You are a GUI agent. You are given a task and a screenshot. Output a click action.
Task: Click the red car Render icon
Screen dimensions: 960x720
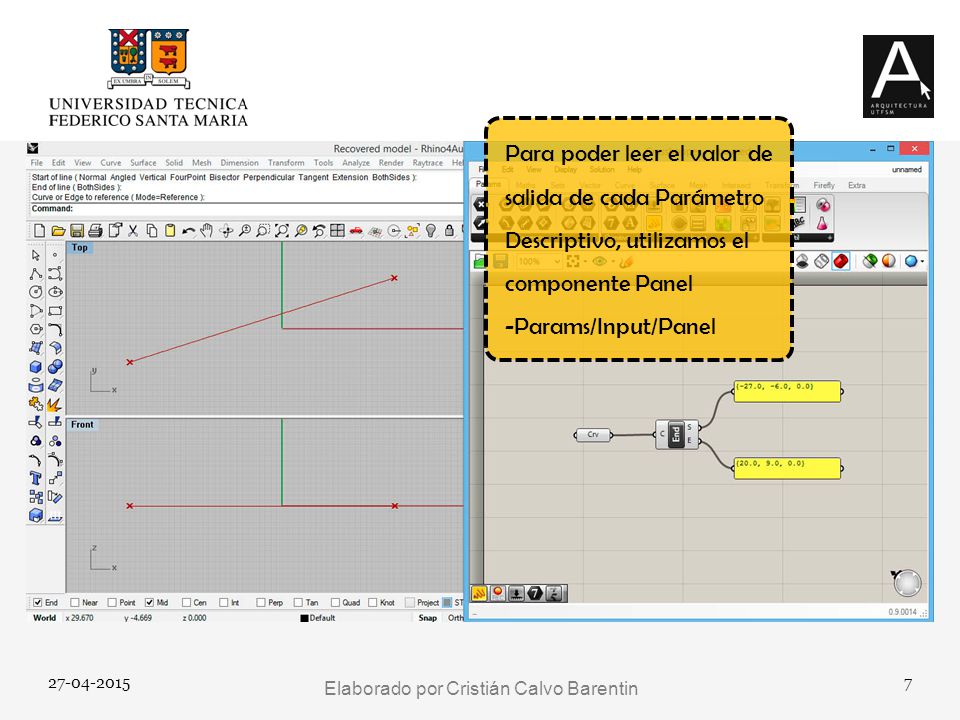[356, 231]
